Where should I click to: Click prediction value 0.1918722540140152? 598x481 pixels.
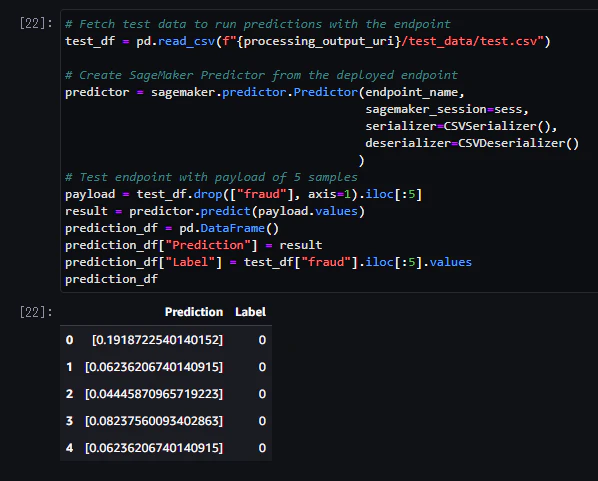[x=158, y=340]
